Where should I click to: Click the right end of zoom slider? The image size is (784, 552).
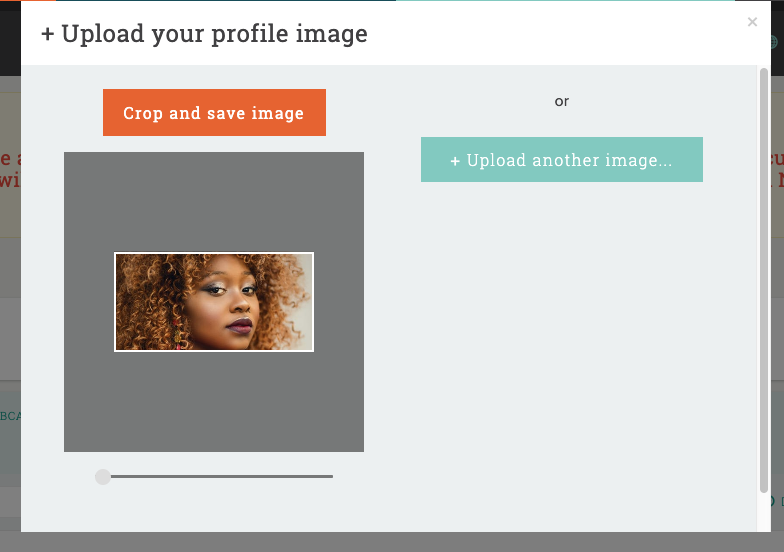point(330,477)
